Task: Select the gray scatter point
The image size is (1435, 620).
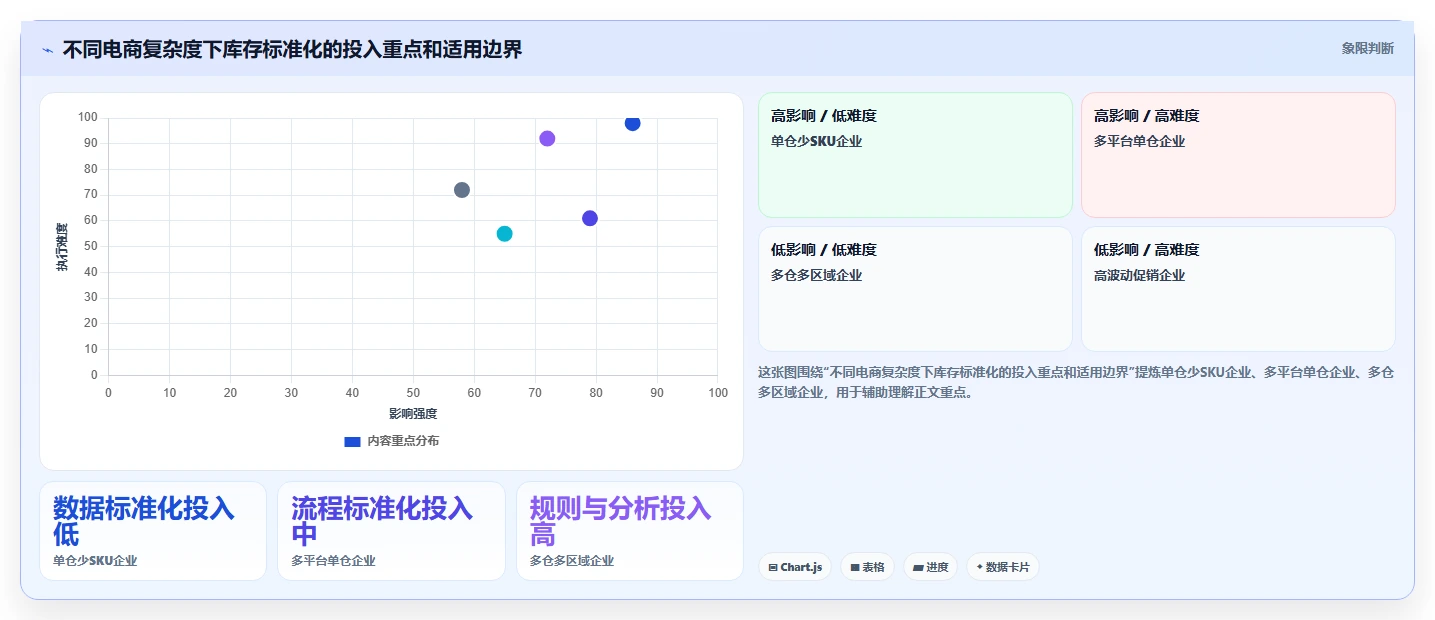Action: point(462,190)
